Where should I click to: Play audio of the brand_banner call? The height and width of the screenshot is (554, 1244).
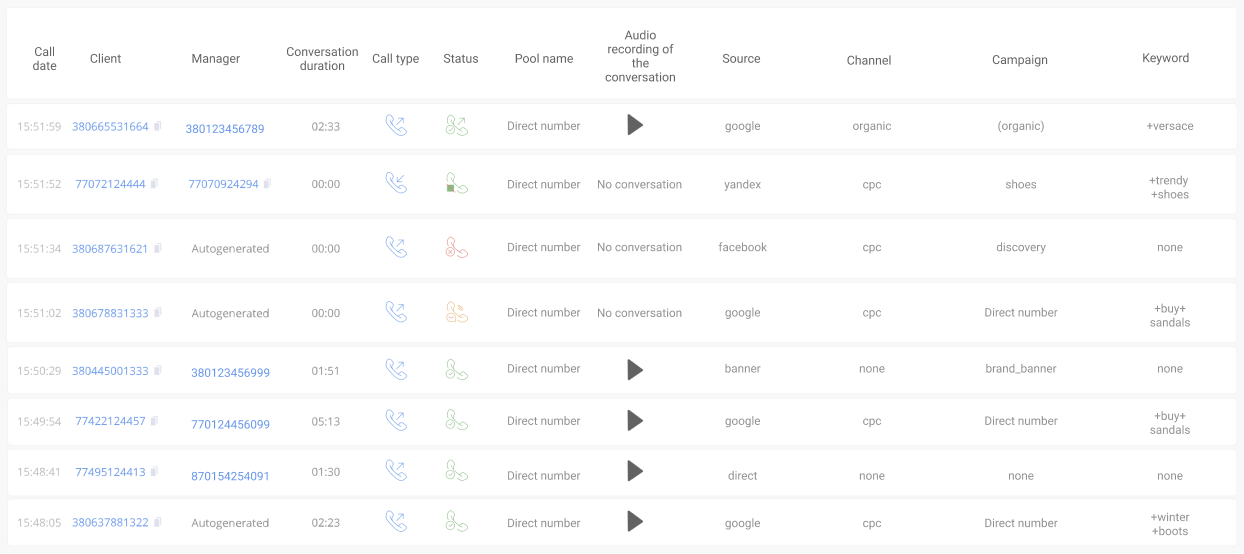pos(634,370)
